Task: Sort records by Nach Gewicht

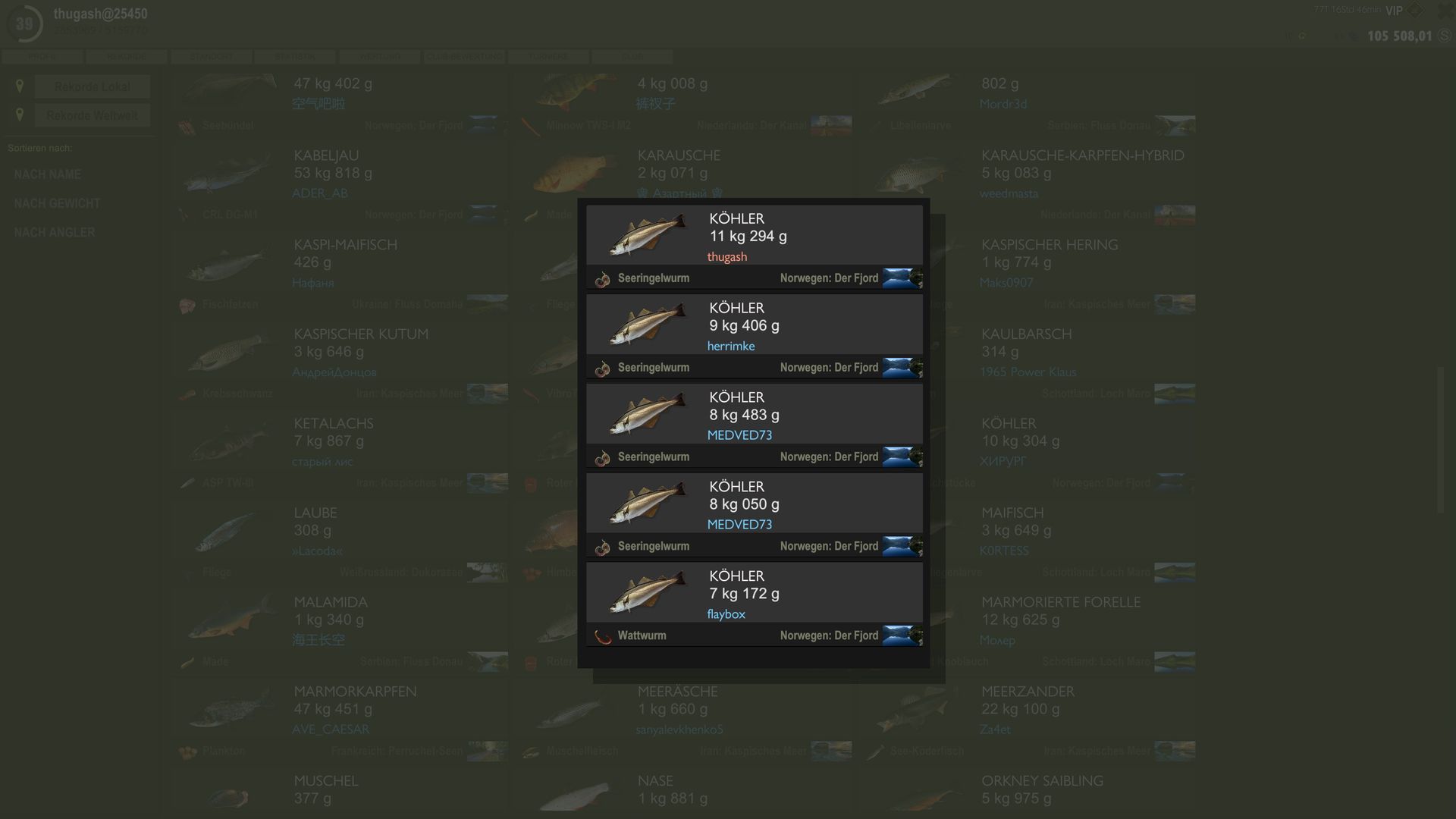Action: click(57, 203)
